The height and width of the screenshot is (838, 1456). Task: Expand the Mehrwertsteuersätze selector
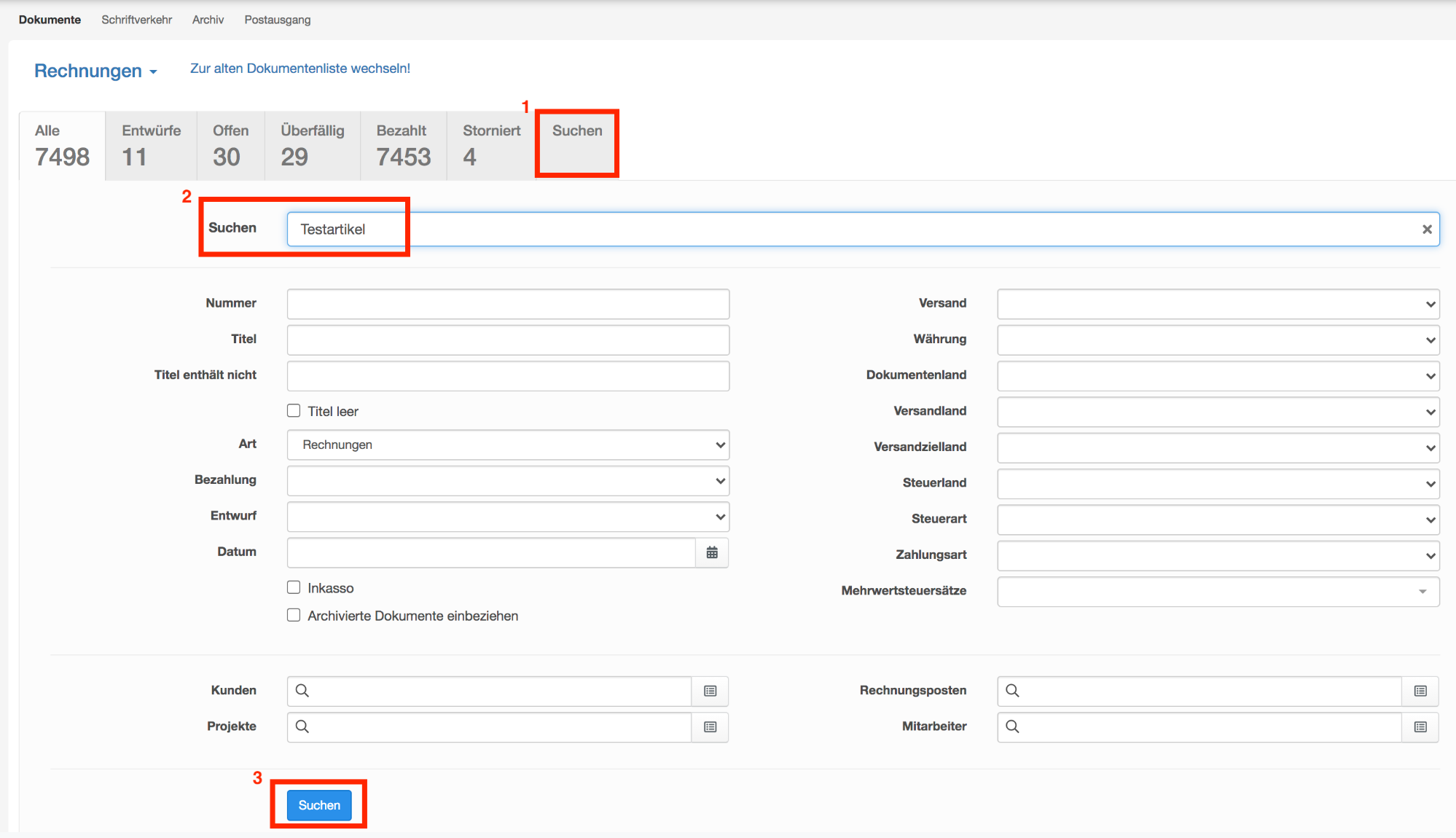1218,592
